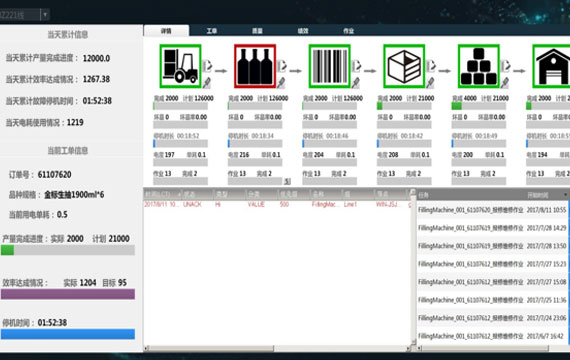Open the warehouse building station icon
This screenshot has width=570, height=360.
point(551,66)
